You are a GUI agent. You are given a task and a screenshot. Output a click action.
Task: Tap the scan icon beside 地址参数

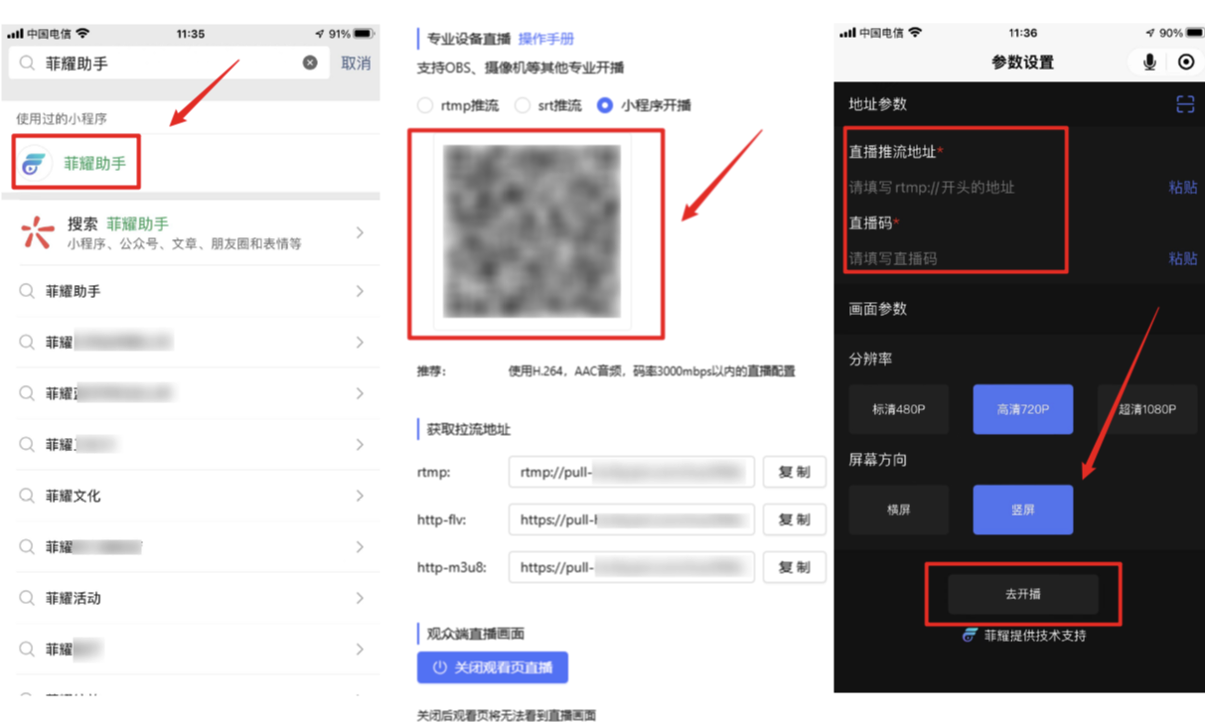(x=1185, y=104)
